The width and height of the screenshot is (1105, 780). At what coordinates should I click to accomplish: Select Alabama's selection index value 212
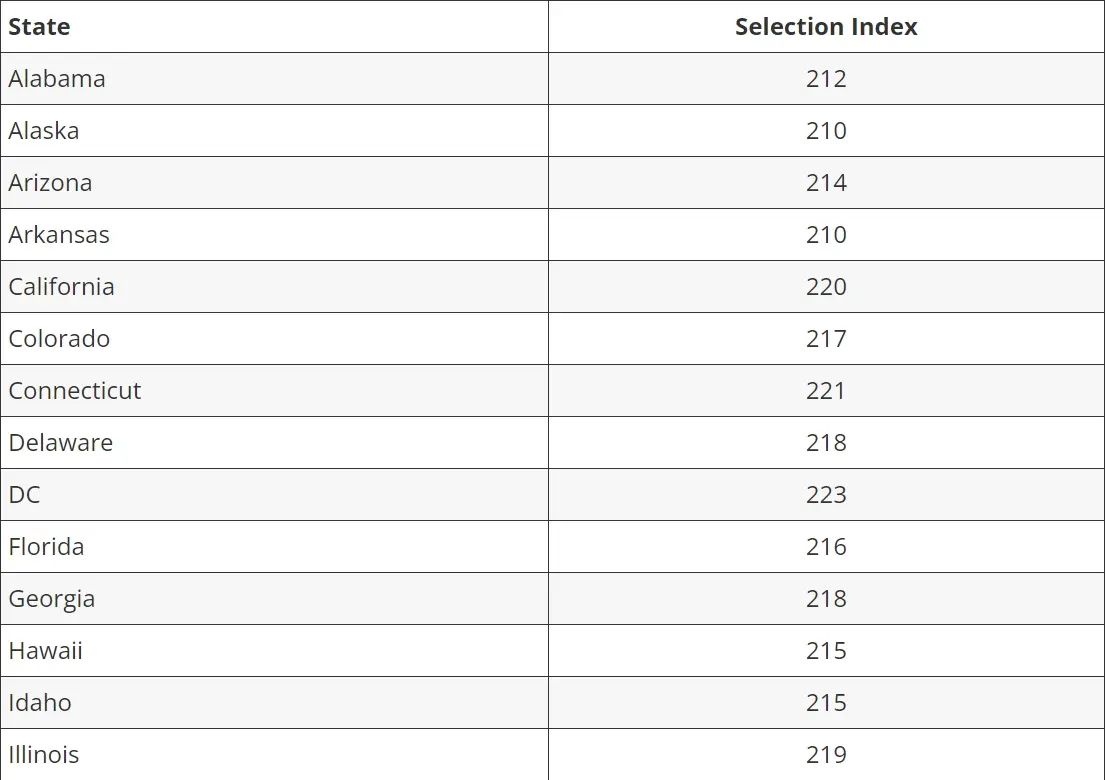[x=826, y=79]
